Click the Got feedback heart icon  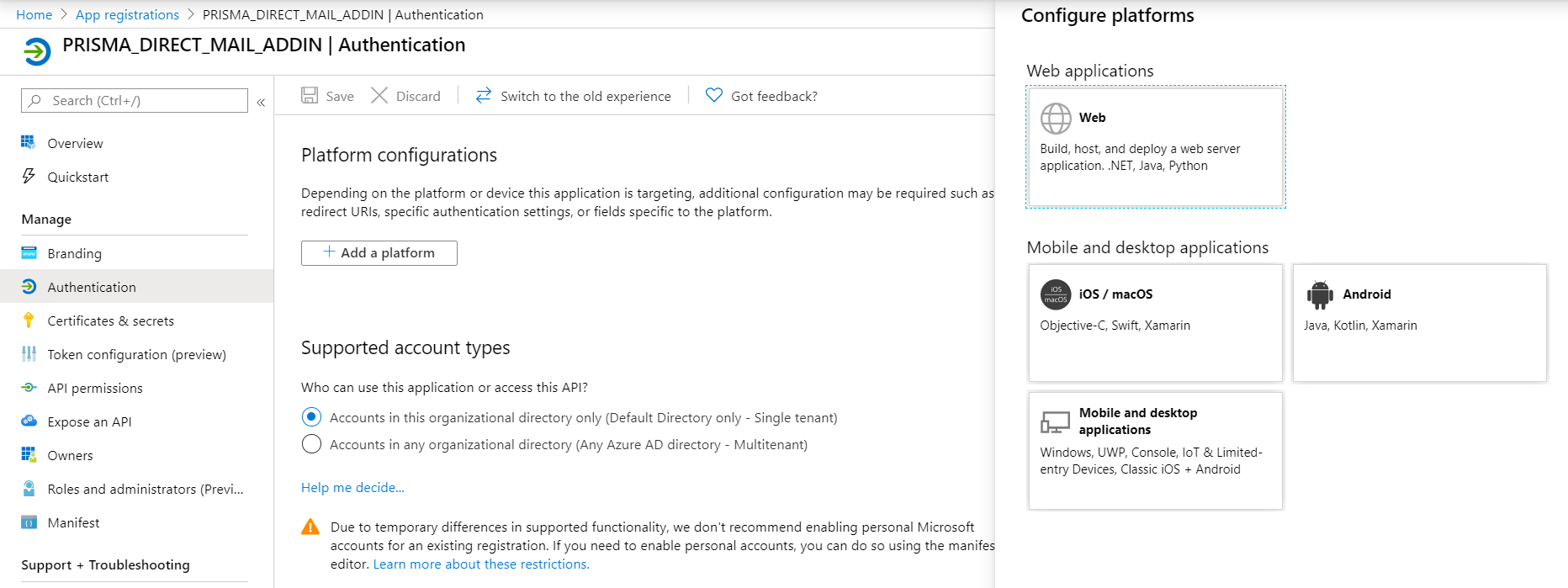pyautogui.click(x=714, y=96)
